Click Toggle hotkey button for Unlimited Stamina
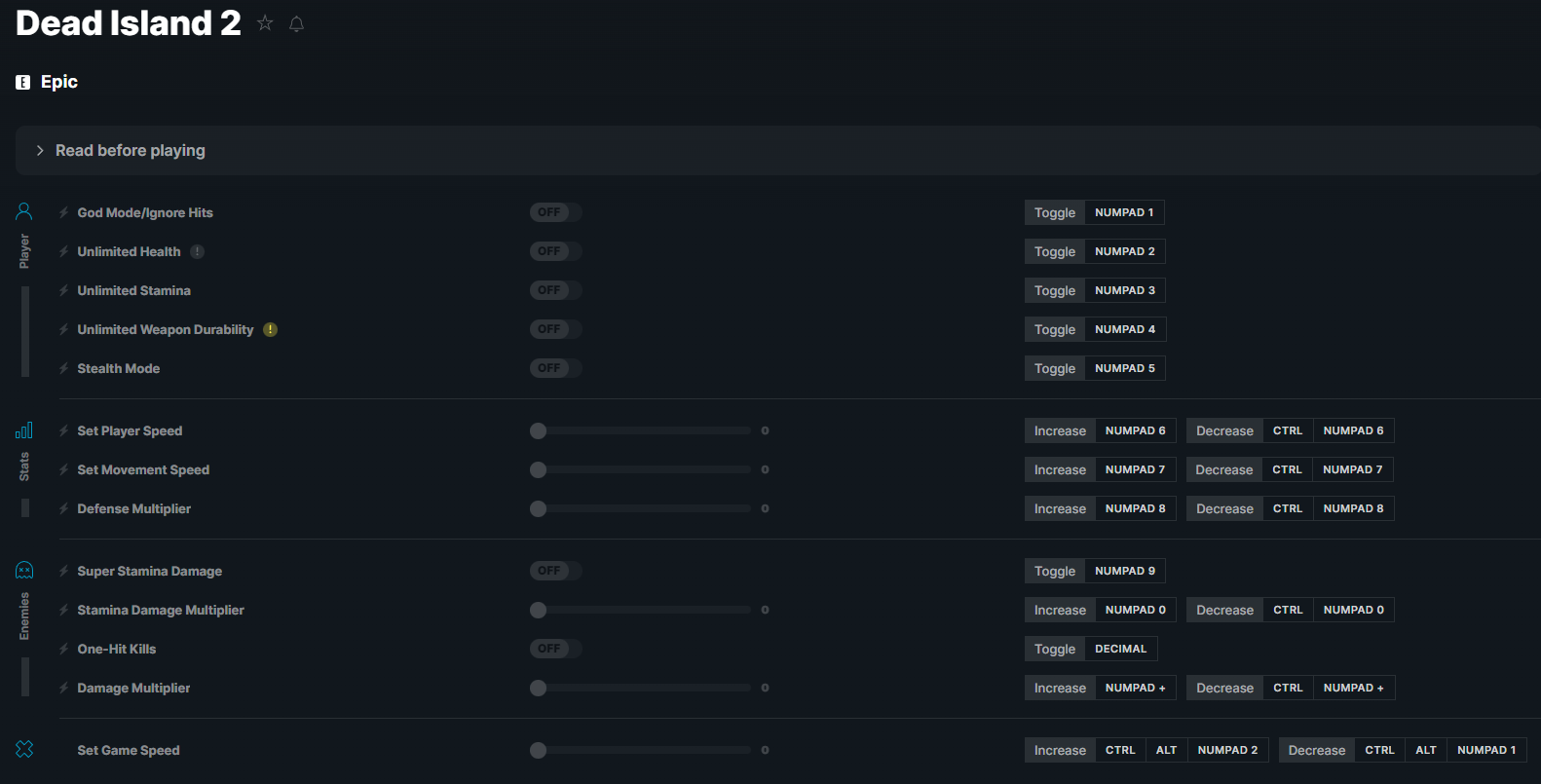 click(x=1055, y=290)
